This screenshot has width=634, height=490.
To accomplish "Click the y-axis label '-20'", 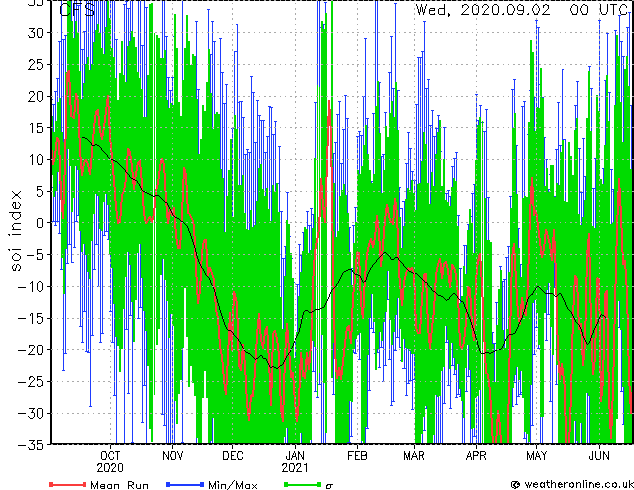I will (x=31, y=350).
